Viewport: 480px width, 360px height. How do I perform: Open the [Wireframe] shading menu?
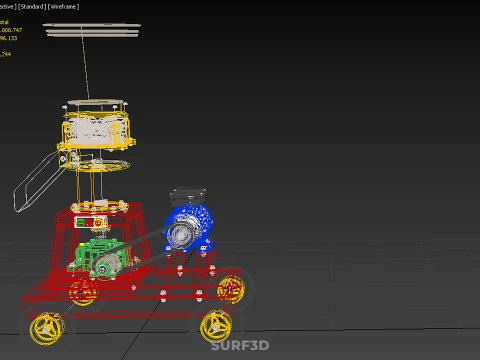point(63,7)
